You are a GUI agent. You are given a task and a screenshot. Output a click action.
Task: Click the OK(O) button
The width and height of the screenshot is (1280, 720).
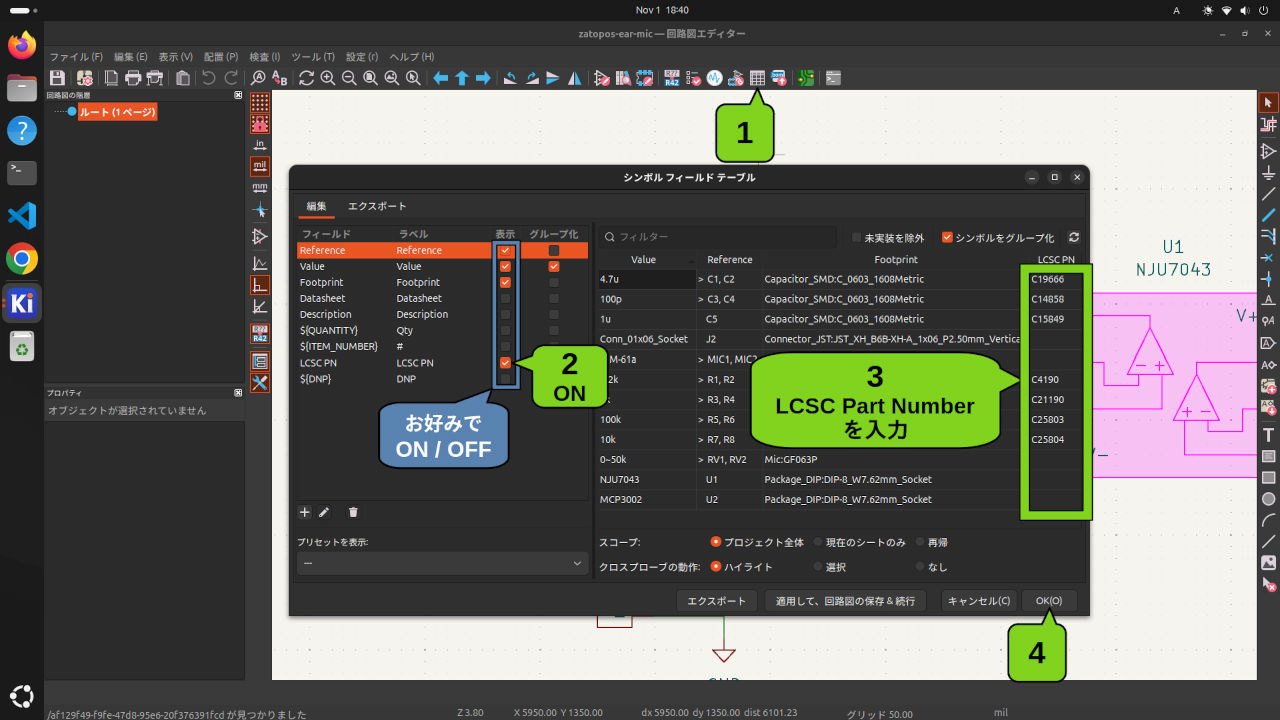point(1049,601)
